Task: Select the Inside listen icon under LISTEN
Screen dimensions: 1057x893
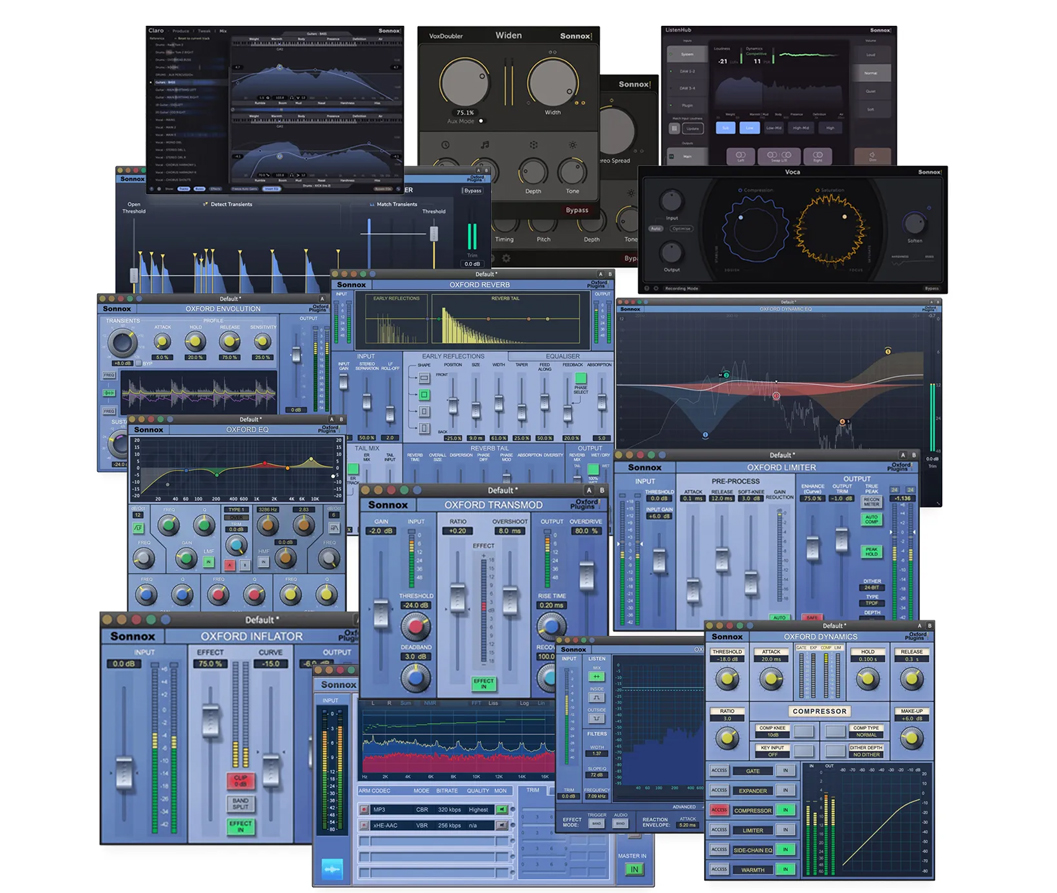Action: [x=597, y=698]
